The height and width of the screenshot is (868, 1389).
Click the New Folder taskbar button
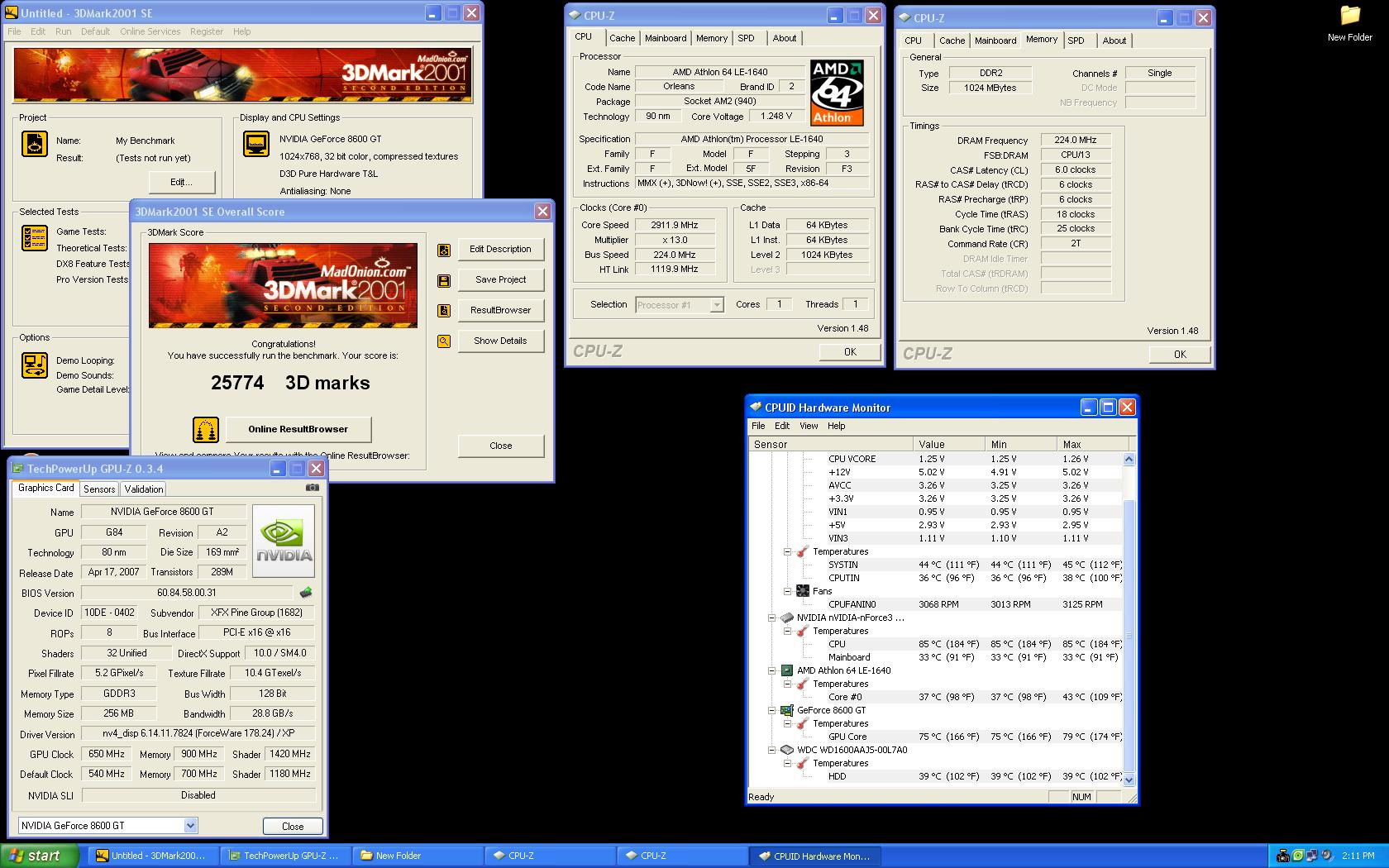pyautogui.click(x=418, y=856)
